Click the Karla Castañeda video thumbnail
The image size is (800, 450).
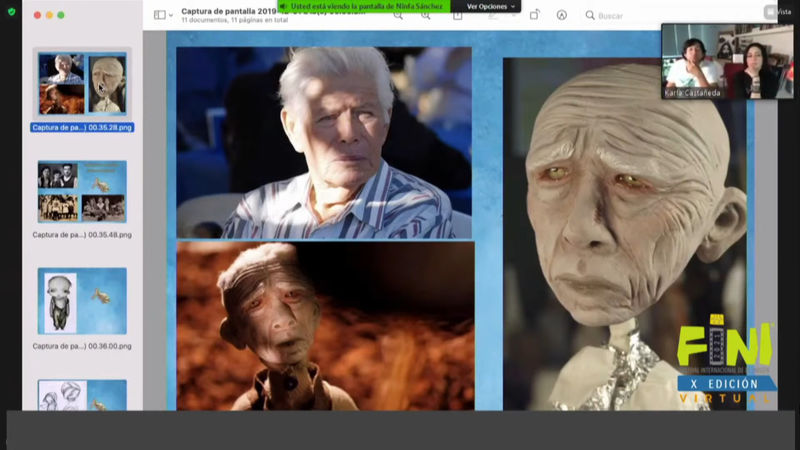point(728,61)
